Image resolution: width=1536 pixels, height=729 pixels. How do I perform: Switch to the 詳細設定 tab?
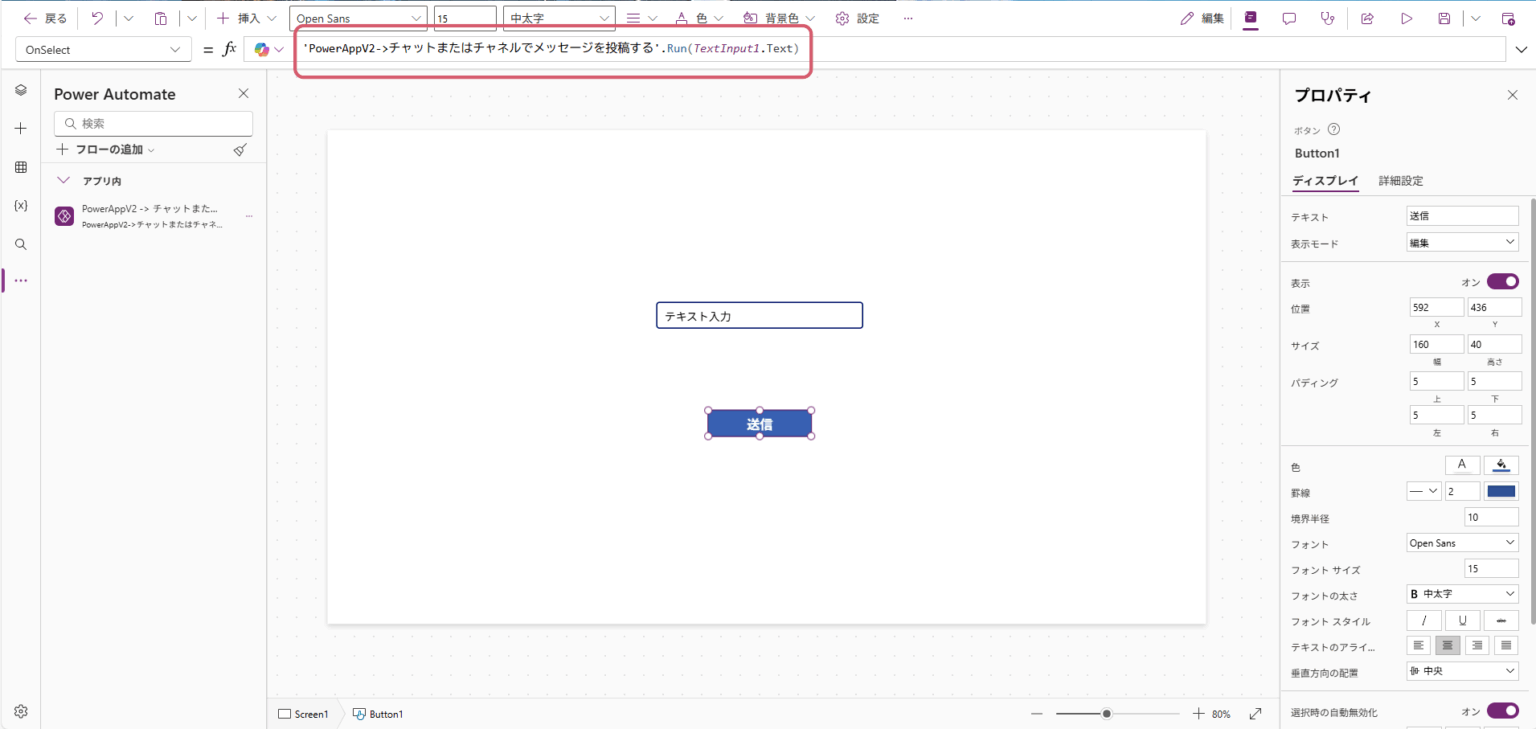pyautogui.click(x=1400, y=181)
